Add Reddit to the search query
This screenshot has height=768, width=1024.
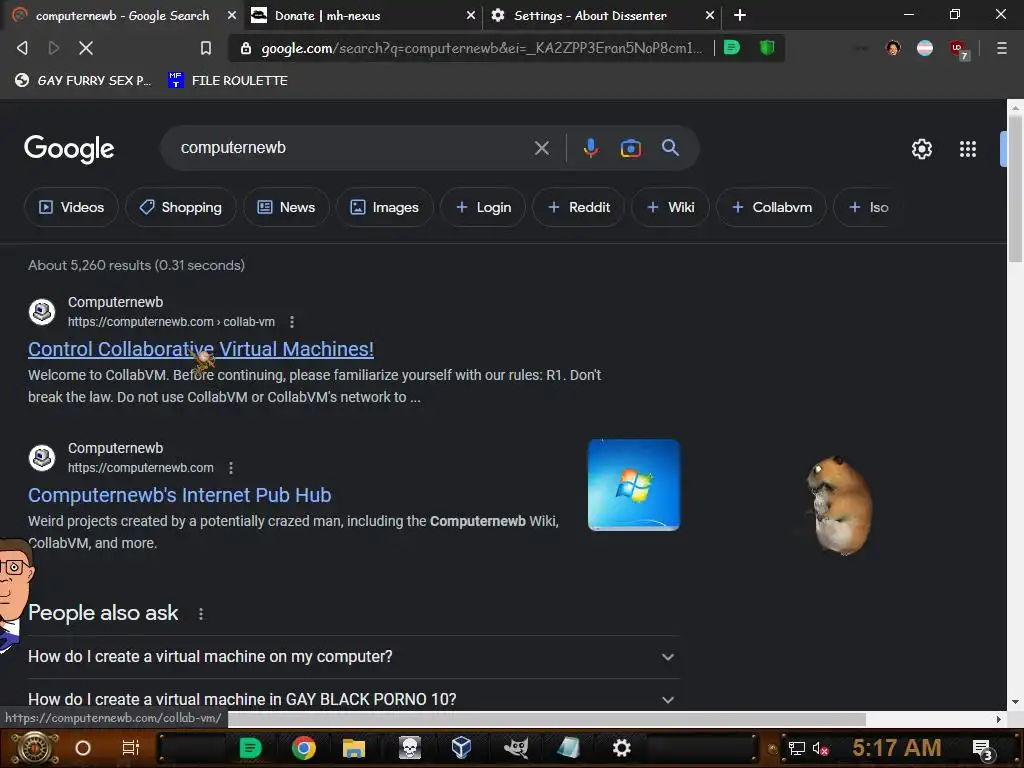click(579, 207)
